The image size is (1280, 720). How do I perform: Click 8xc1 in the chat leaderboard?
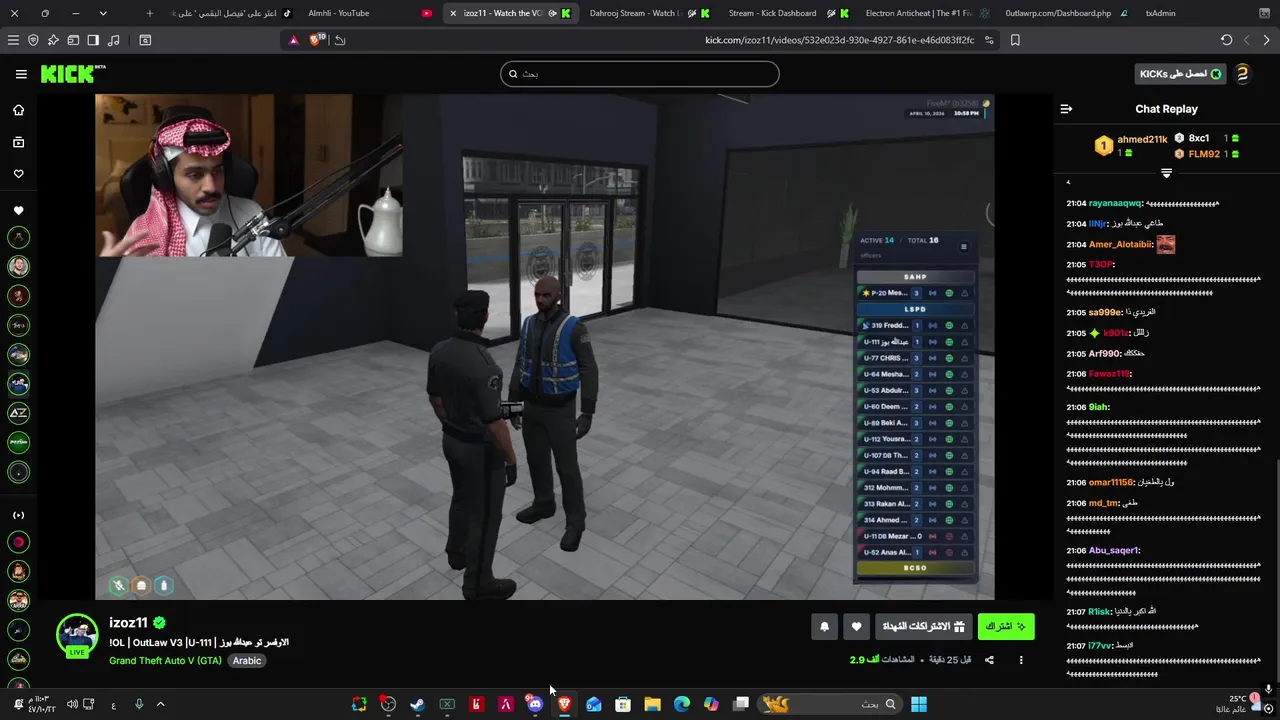tap(1199, 138)
